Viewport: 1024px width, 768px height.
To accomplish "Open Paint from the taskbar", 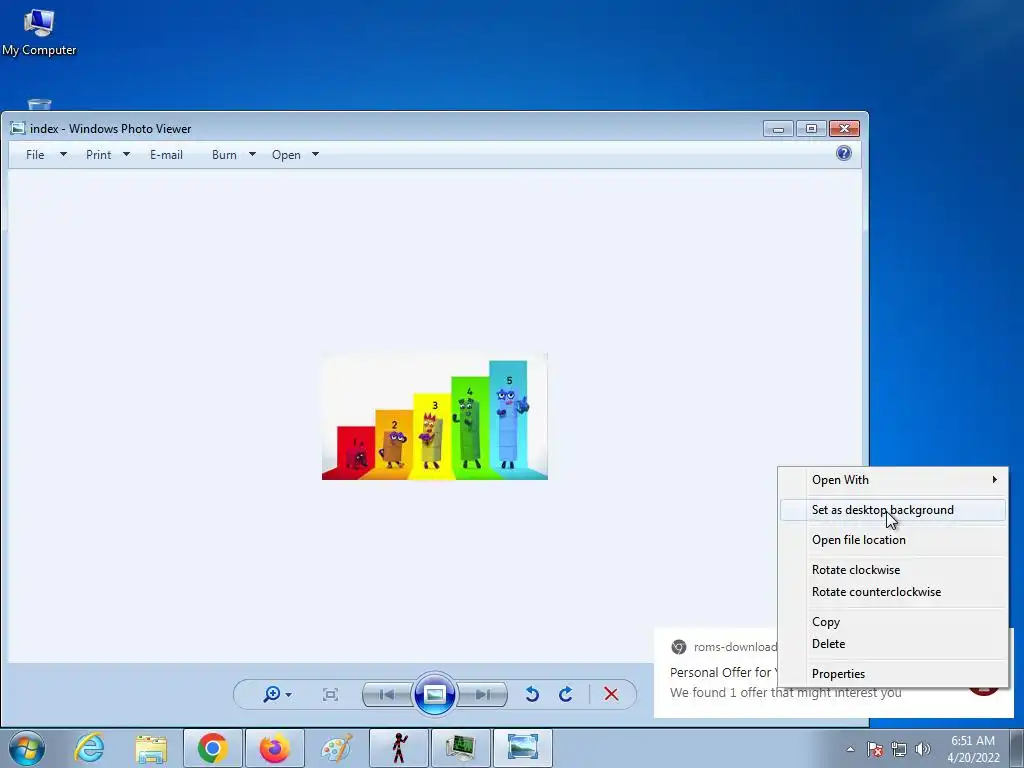I will (336, 748).
